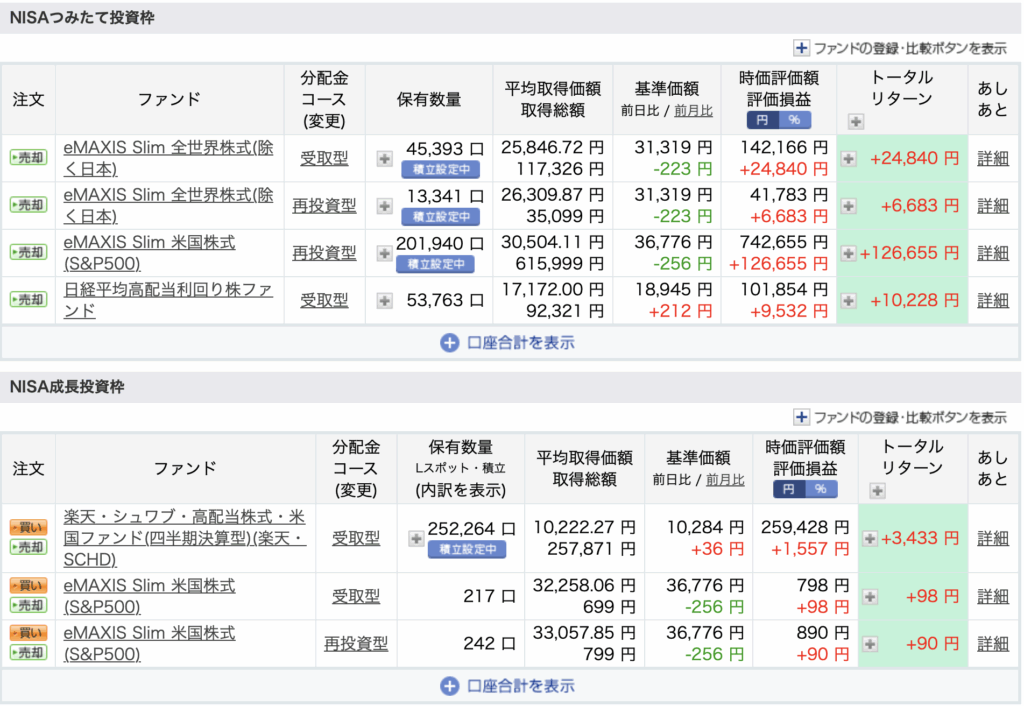Switch to 前月比 in 成長投資枠 基準価額 header
Viewport: 1024px width, 706px height.
[725, 480]
